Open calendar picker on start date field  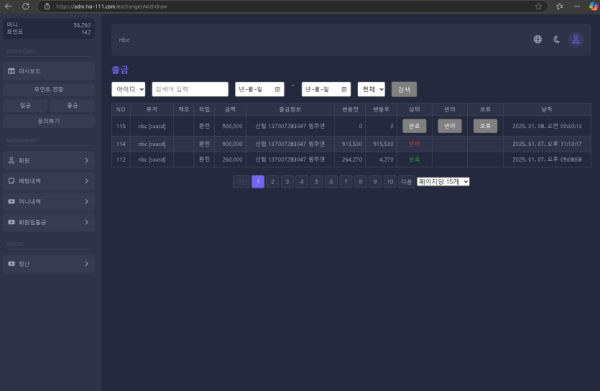(x=277, y=89)
